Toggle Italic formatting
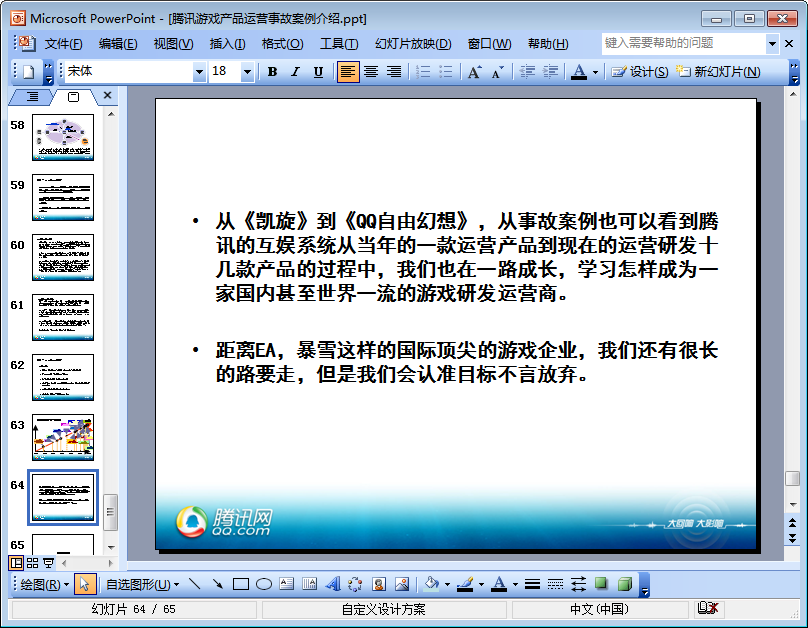 click(295, 72)
